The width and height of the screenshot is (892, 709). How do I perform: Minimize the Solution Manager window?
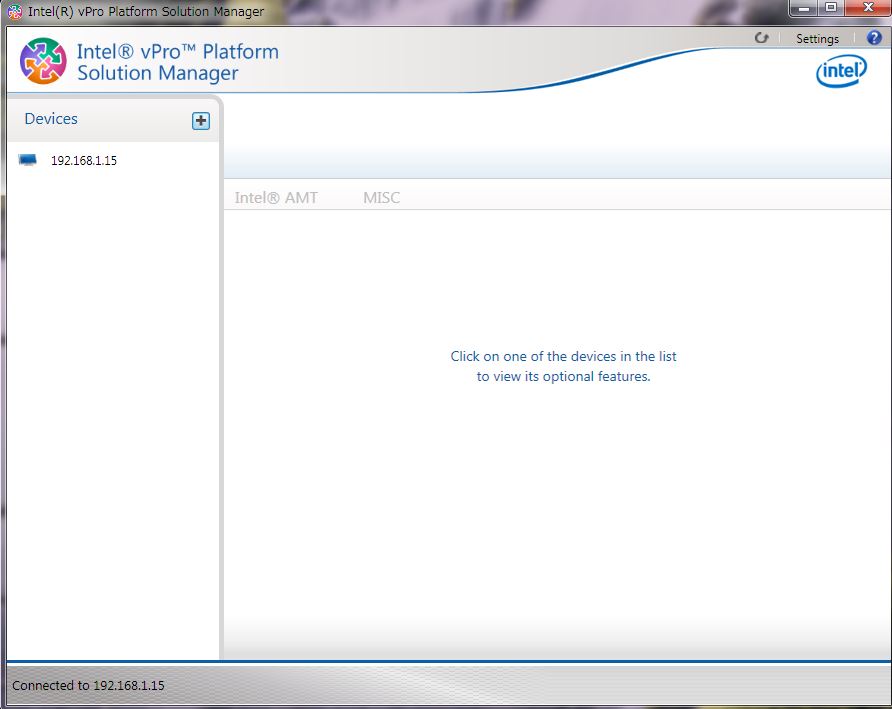click(x=803, y=8)
